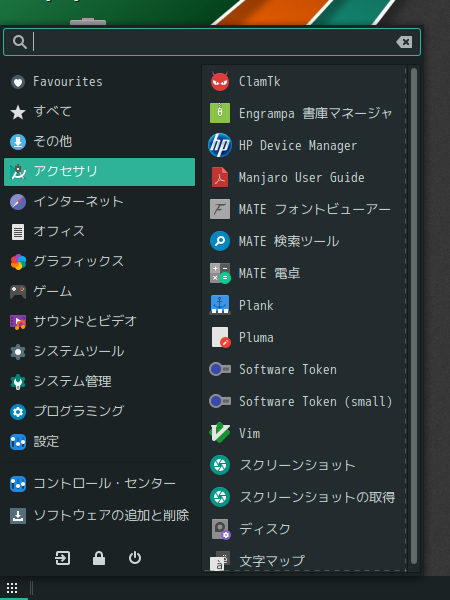Launch ディスク disk utility icon

pyautogui.click(x=220, y=529)
